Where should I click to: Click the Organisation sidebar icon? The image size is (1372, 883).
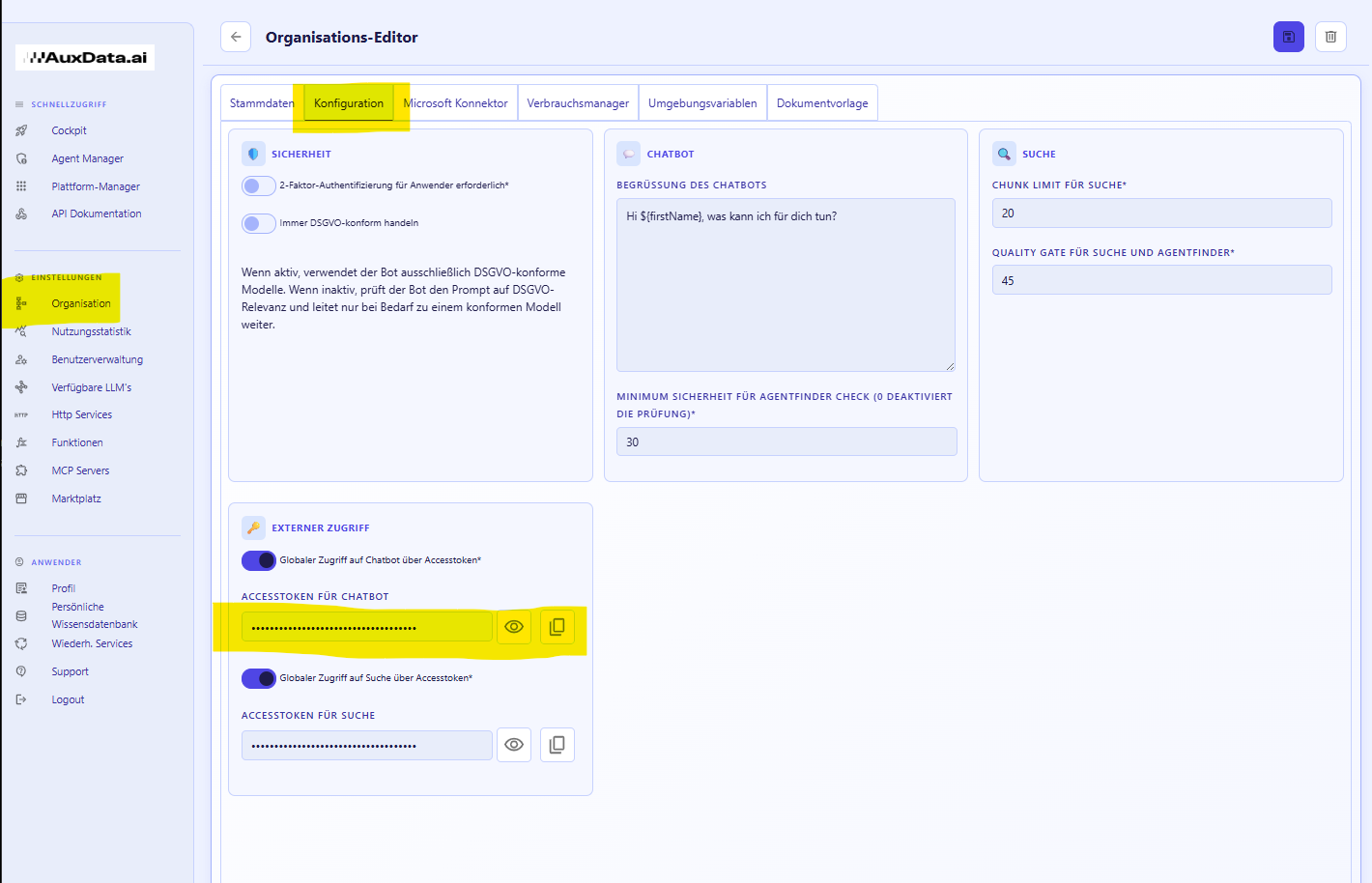pyautogui.click(x=21, y=303)
